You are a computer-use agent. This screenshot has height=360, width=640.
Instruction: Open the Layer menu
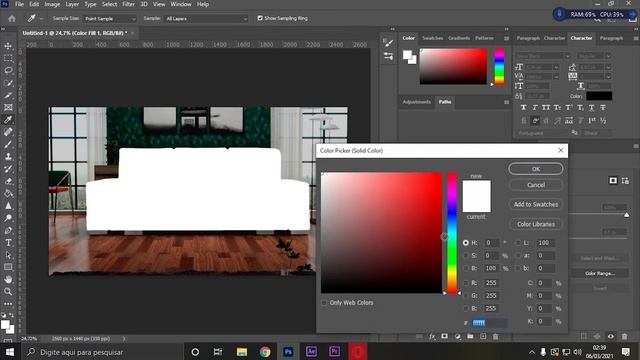pyautogui.click(x=72, y=4)
